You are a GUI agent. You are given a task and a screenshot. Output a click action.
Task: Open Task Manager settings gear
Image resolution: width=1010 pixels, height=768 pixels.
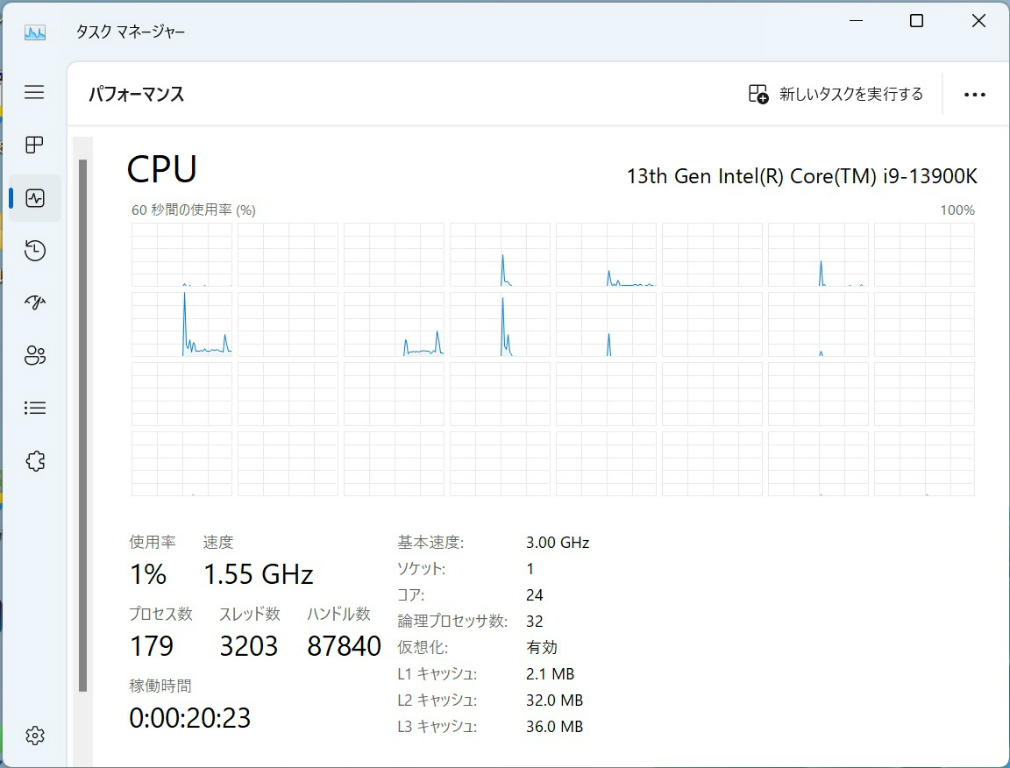click(x=35, y=736)
